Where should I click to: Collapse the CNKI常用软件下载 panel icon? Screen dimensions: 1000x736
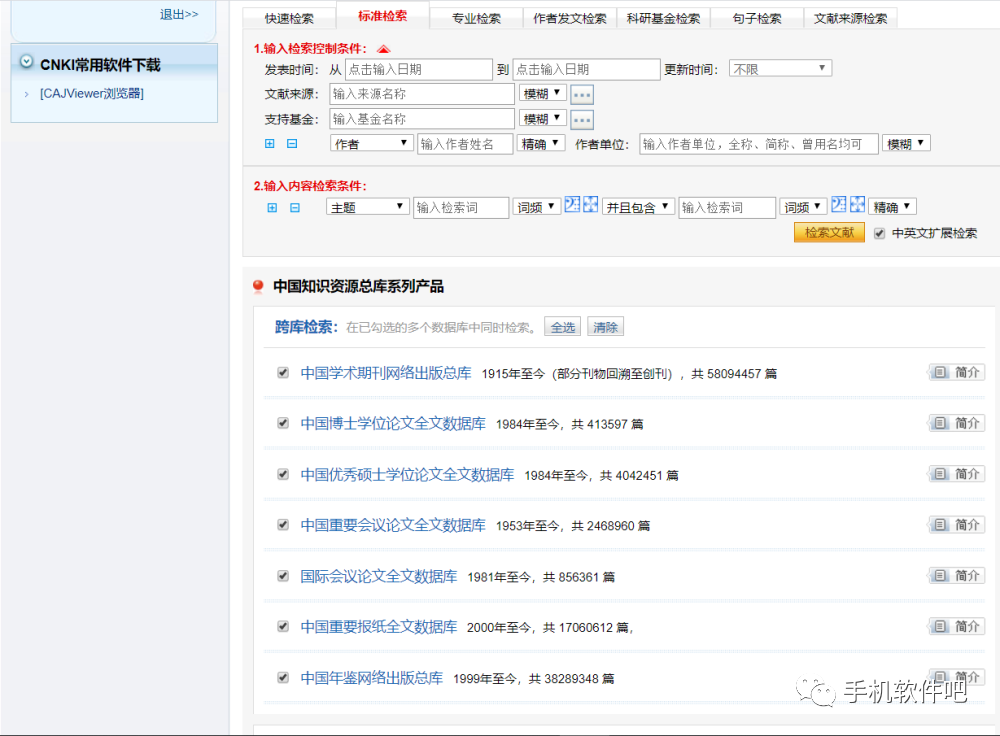tap(27, 62)
